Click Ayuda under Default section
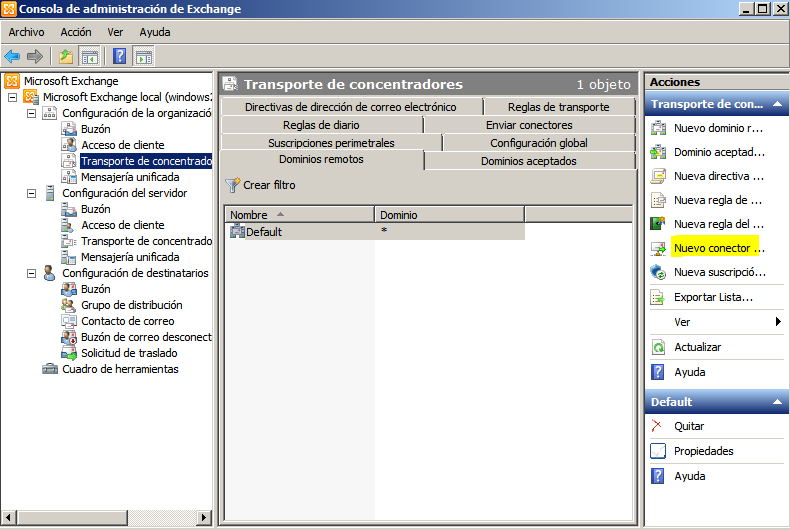The width and height of the screenshot is (790, 530). pos(690,476)
